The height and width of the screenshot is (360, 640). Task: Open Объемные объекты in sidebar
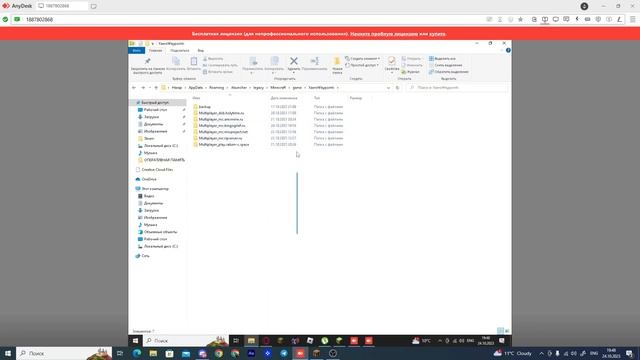click(160, 232)
